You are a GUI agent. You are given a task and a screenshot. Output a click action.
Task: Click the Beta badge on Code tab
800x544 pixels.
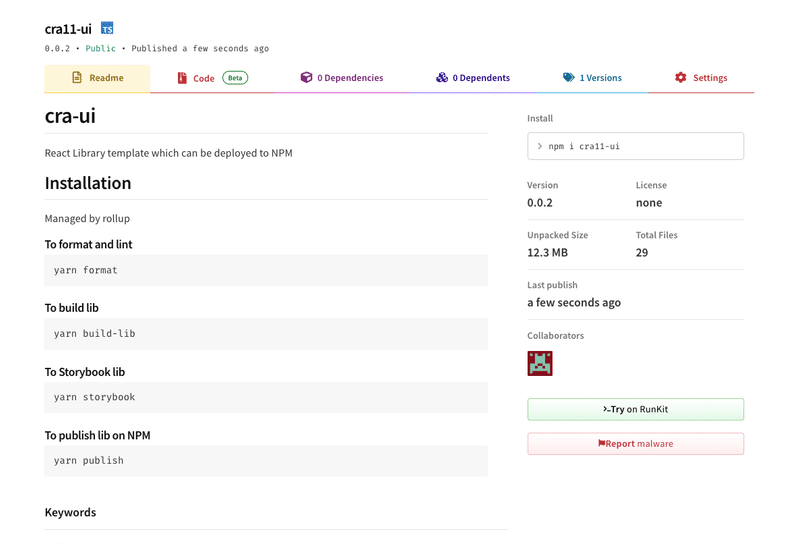(235, 78)
